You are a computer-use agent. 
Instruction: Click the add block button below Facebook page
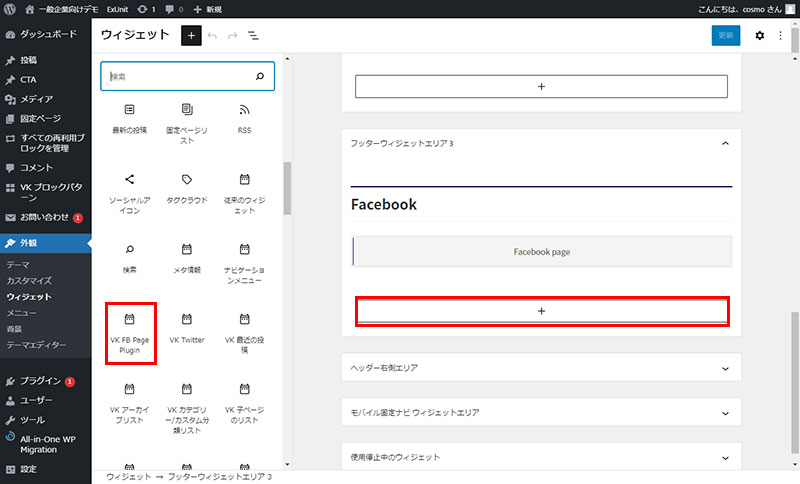click(541, 311)
